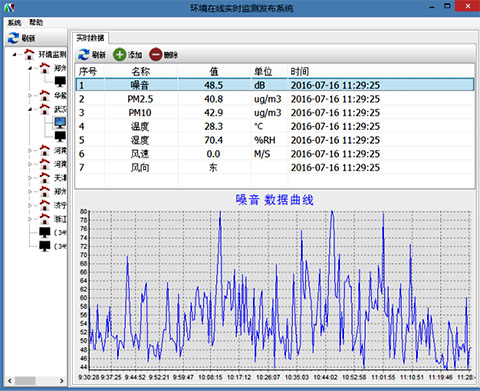This screenshot has height=391, width=480.
Task: Collapse the 环境监测 root tree node
Action: point(14,54)
